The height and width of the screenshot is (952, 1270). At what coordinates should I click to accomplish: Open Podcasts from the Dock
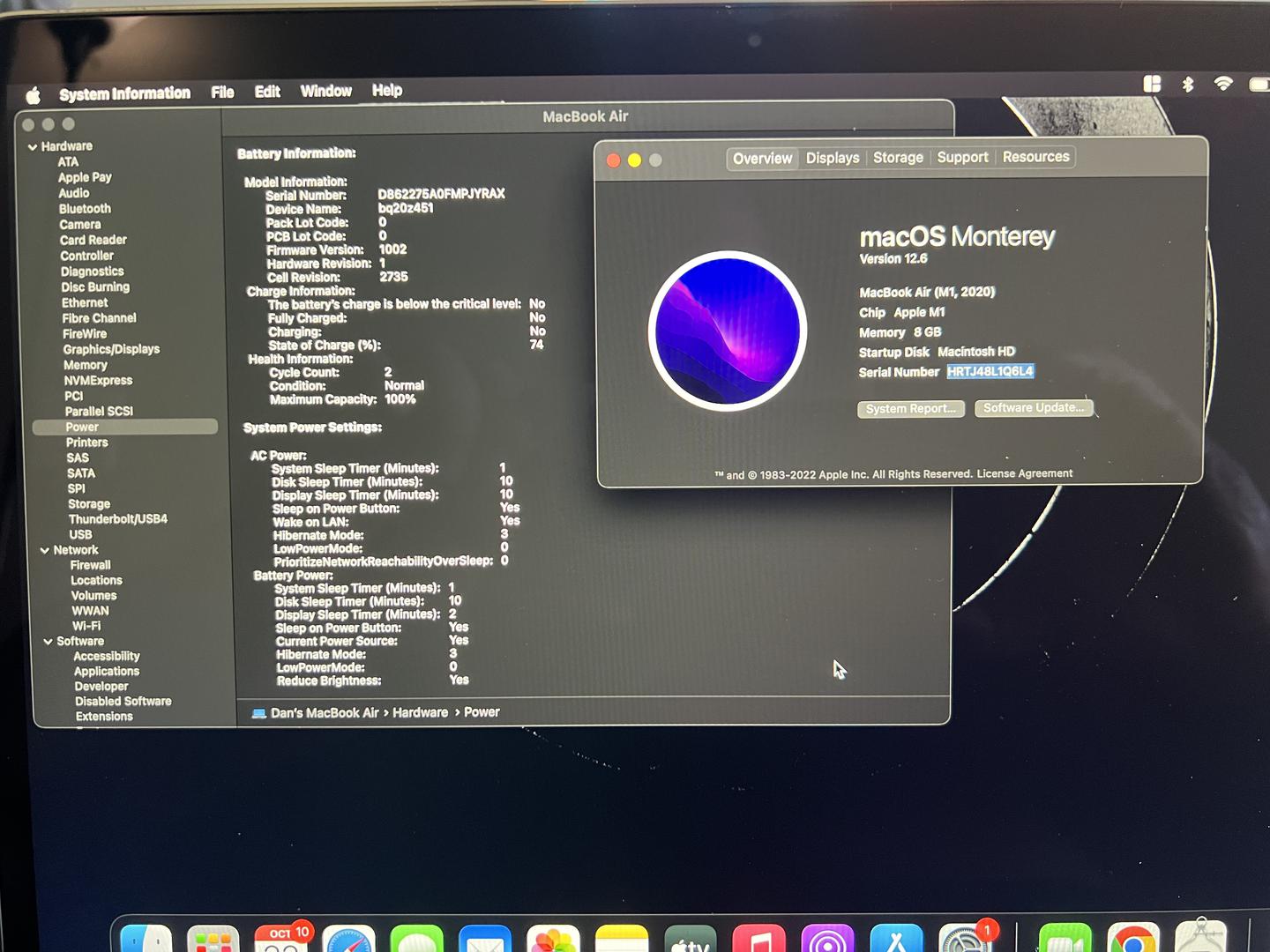pyautogui.click(x=827, y=940)
